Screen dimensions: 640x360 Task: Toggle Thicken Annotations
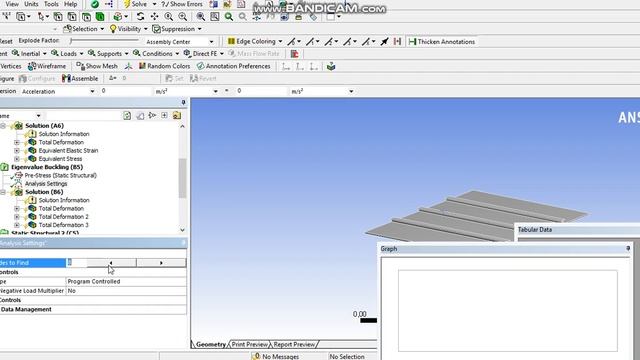click(442, 42)
